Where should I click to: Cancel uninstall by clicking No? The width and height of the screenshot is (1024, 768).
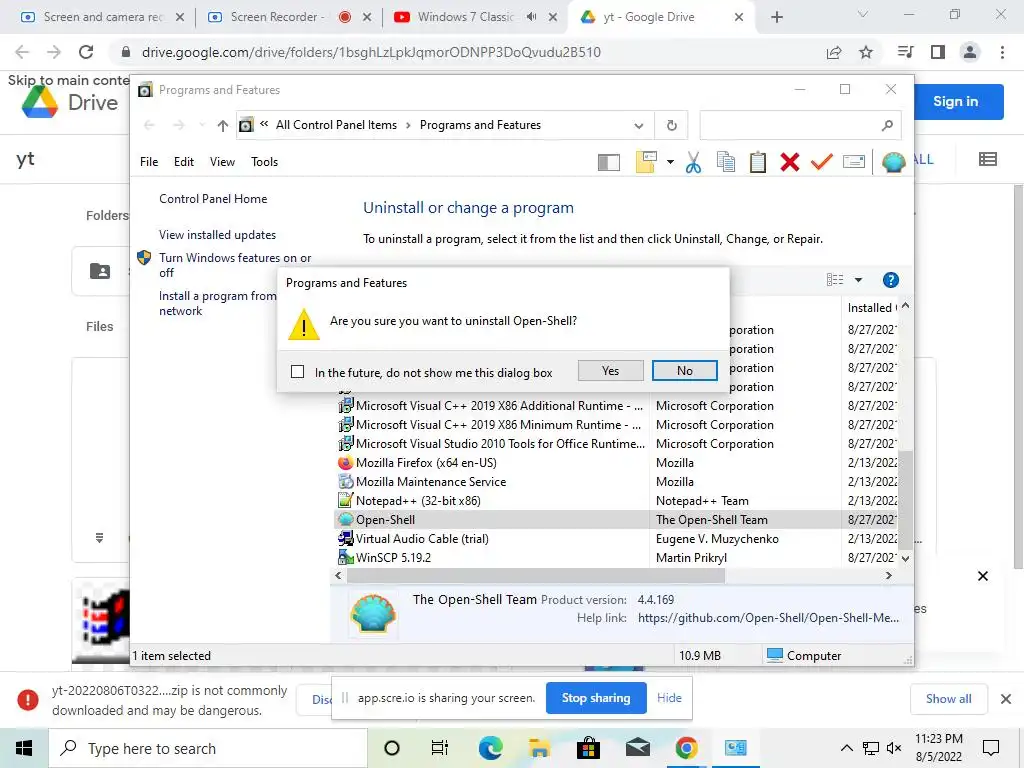coord(684,371)
